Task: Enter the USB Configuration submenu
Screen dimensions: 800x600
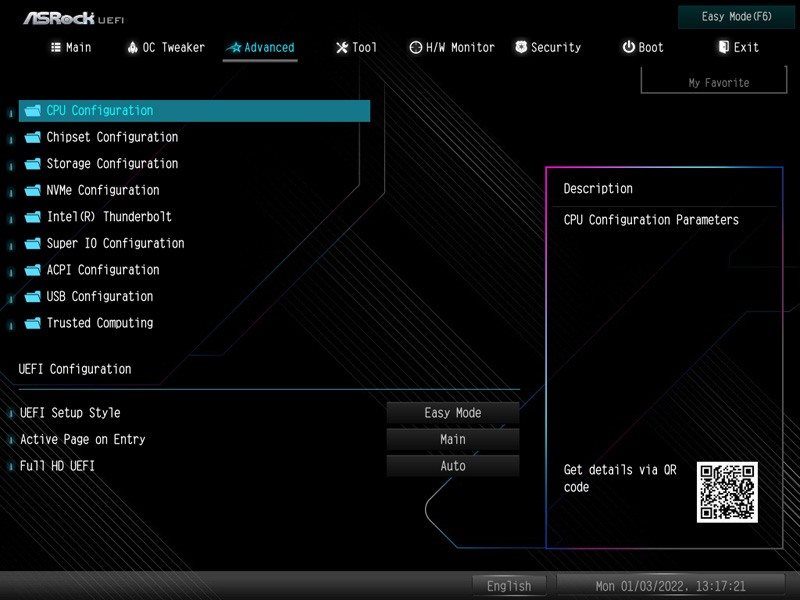Action: pyautogui.click(x=99, y=296)
